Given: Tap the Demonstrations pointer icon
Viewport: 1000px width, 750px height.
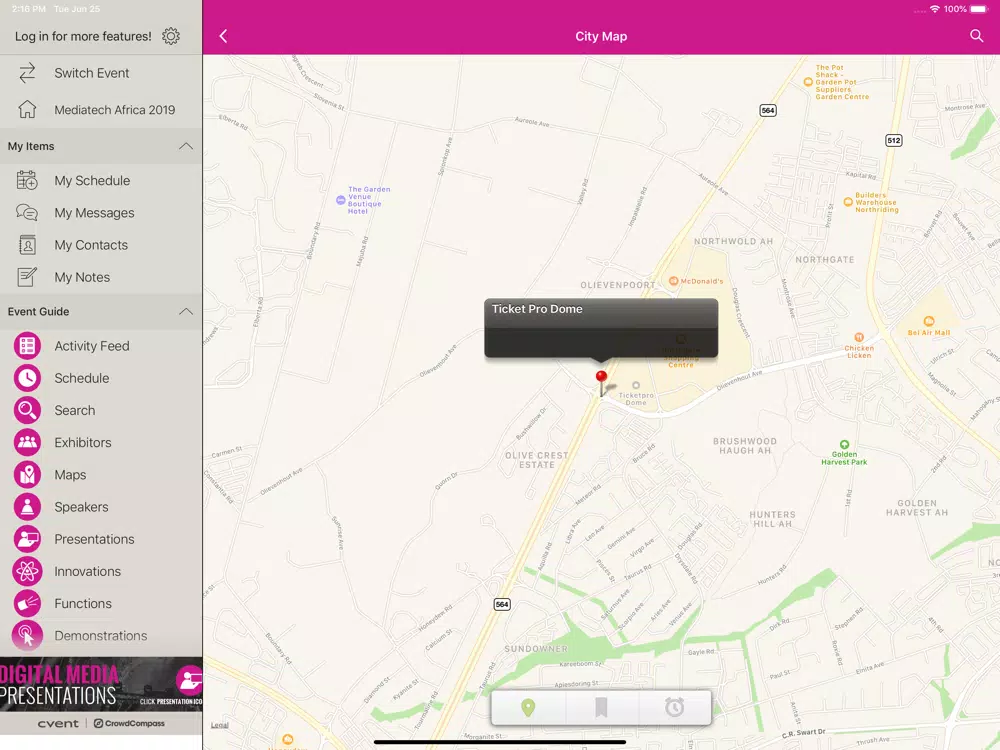Looking at the screenshot, I should [27, 636].
